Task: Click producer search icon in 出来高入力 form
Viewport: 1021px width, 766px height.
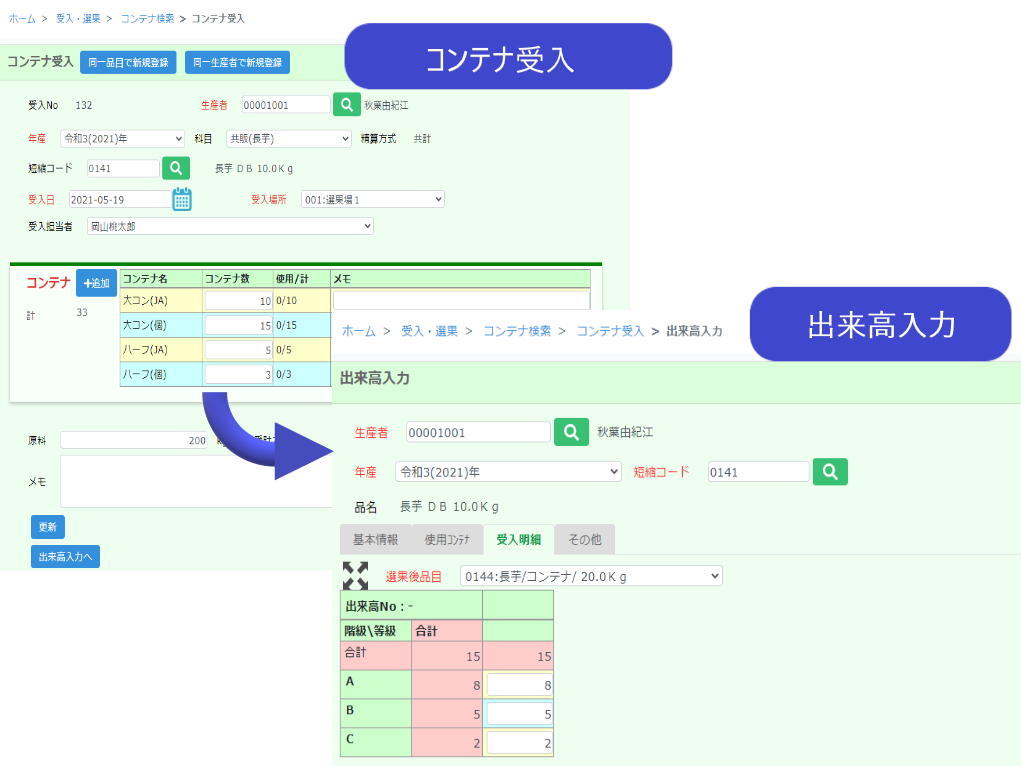Action: pos(571,432)
